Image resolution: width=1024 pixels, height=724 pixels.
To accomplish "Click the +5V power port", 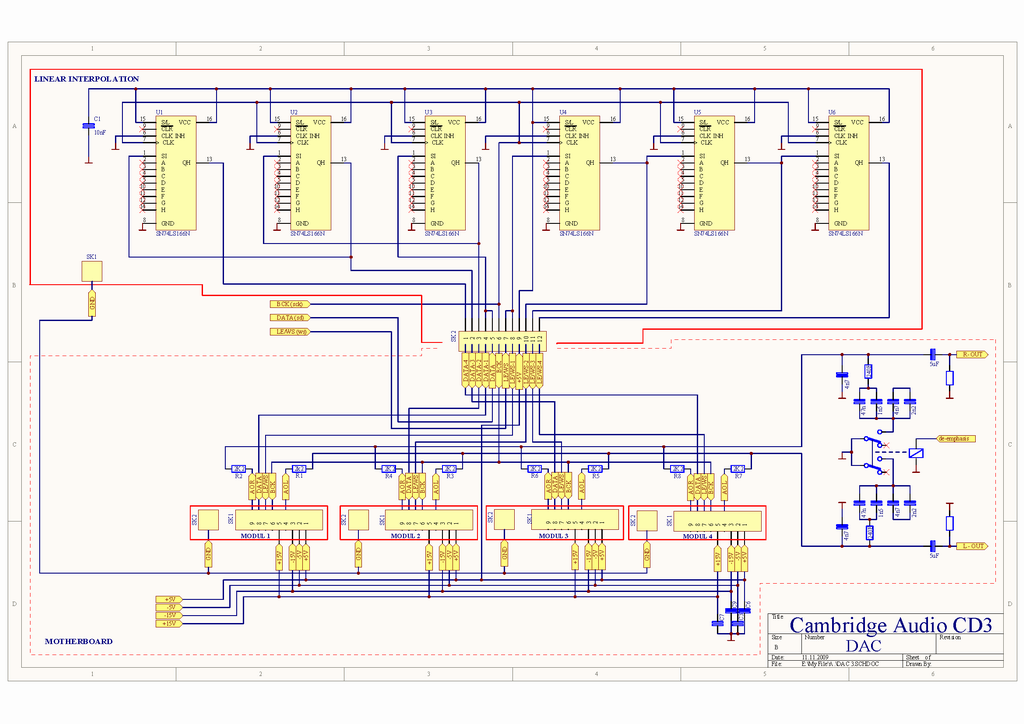I will 167,599.
